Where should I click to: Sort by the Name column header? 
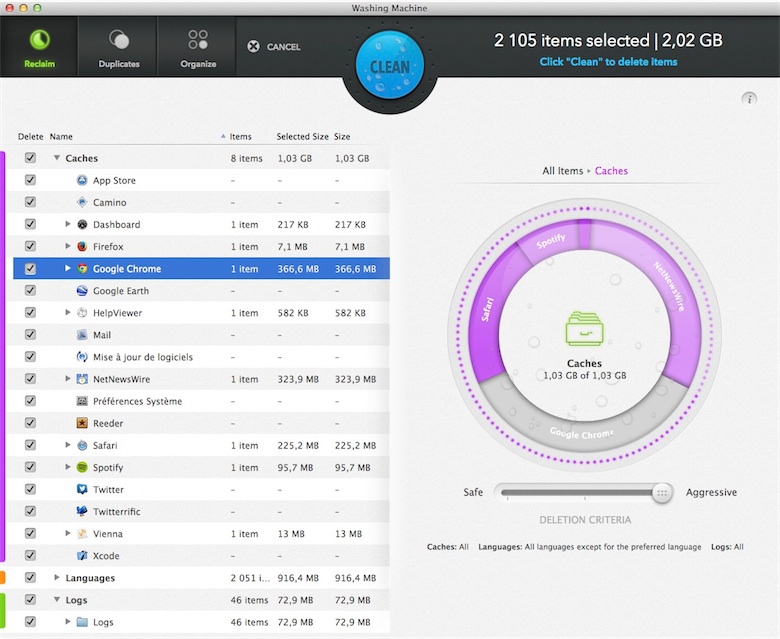(61, 136)
